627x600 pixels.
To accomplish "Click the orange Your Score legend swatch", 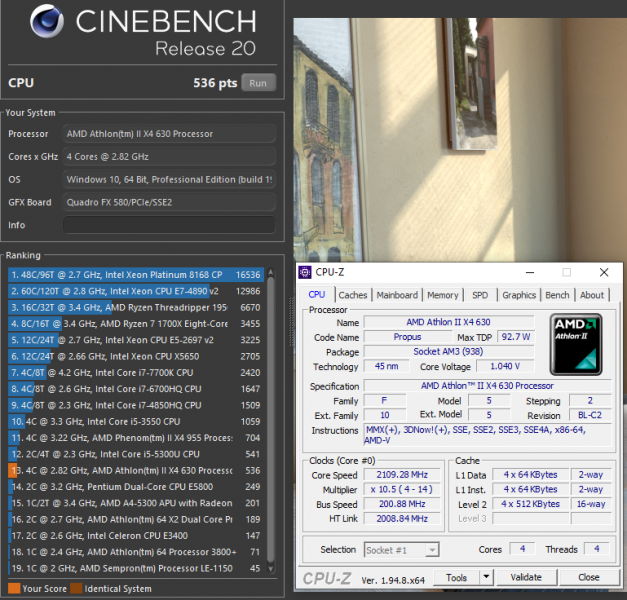I will point(14,588).
